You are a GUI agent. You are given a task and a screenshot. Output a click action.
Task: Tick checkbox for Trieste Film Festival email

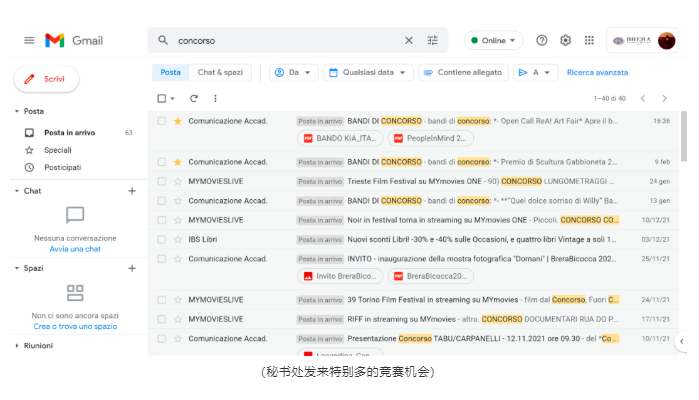[162, 181]
